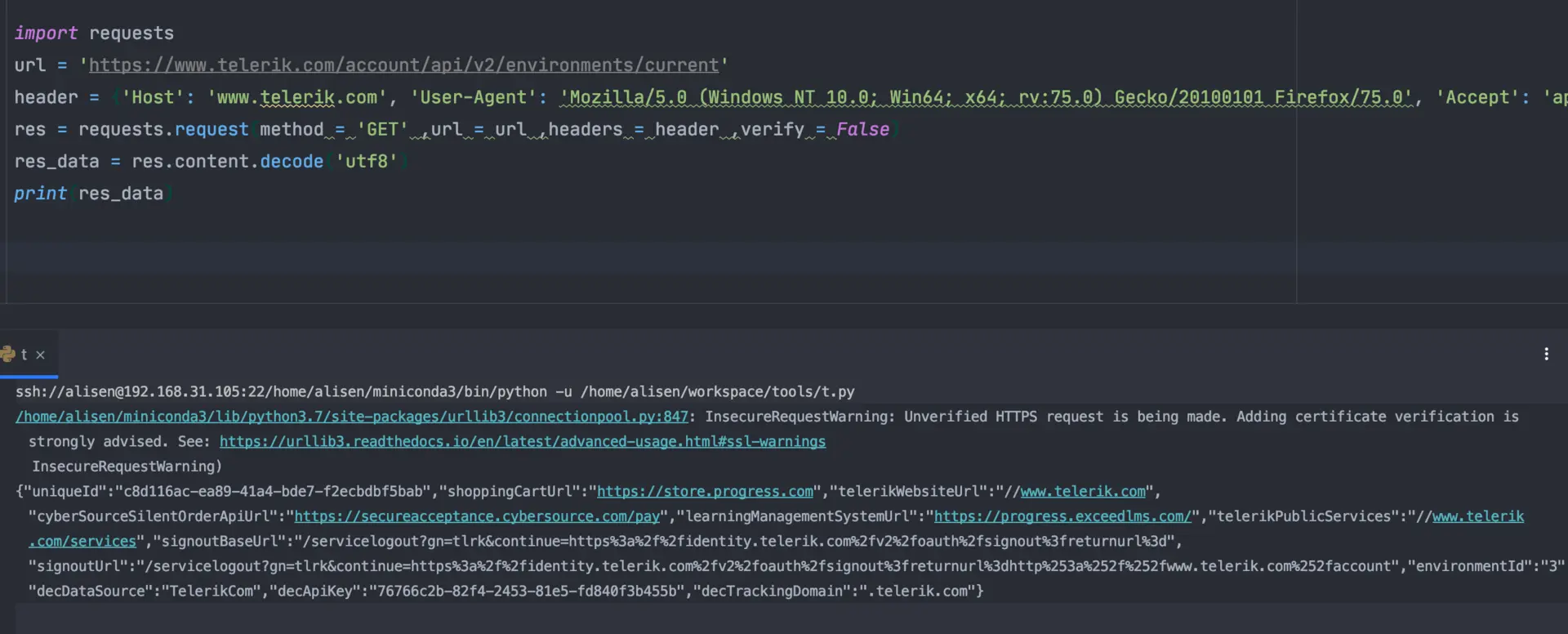Click the 'verify' keyword argument
Screen dimensions: 1568x634
[x=773, y=129]
